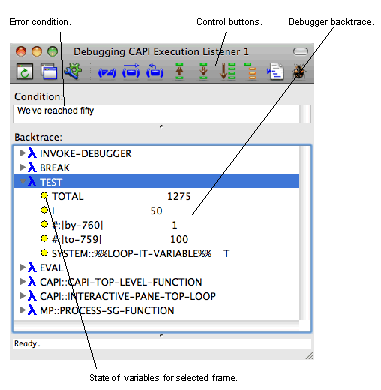Click the blue parentheses icon with return arrow
The width and height of the screenshot is (381, 390).
[x=155, y=71]
